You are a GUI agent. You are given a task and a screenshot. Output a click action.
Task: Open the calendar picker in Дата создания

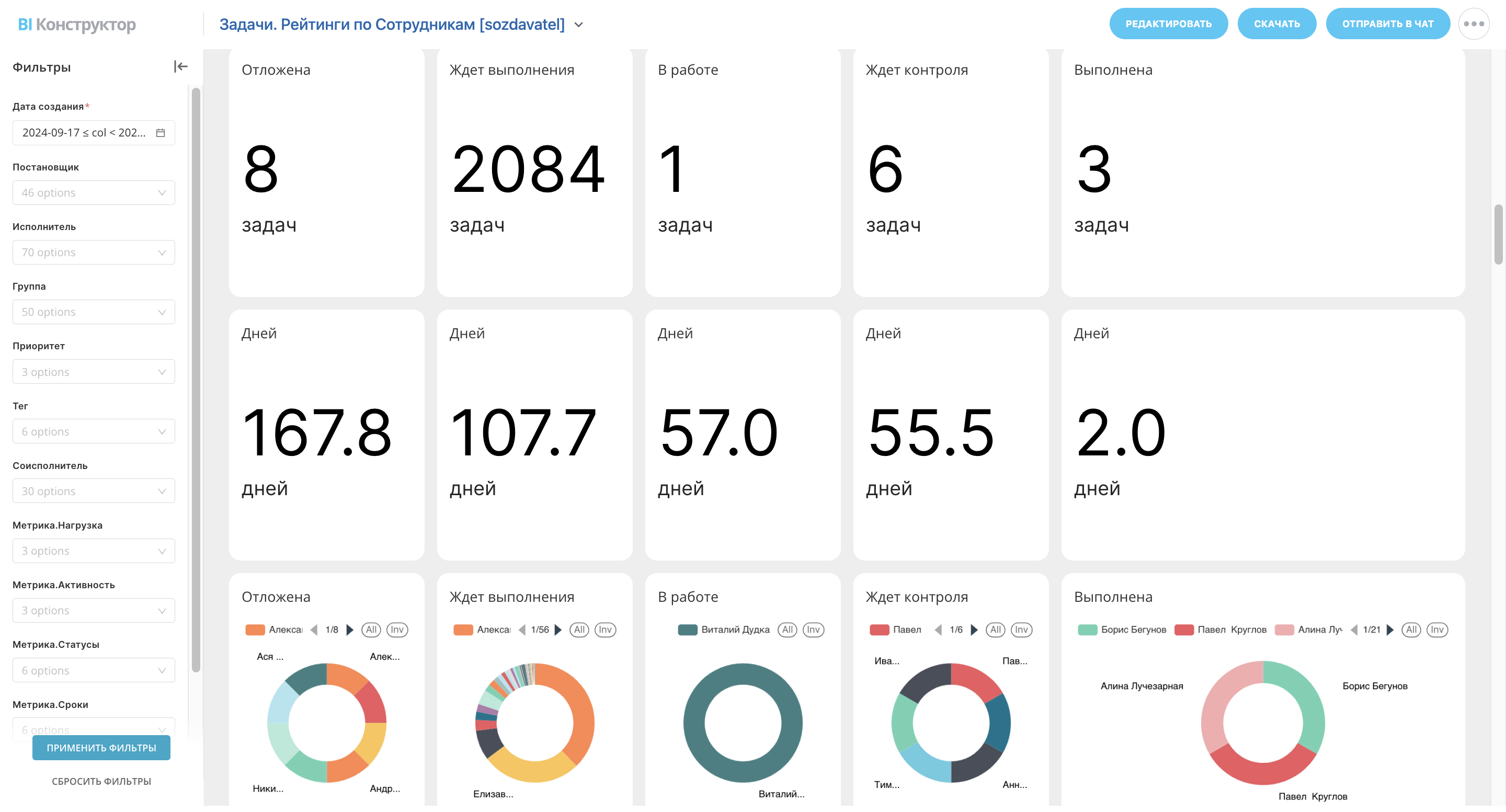pyautogui.click(x=160, y=133)
